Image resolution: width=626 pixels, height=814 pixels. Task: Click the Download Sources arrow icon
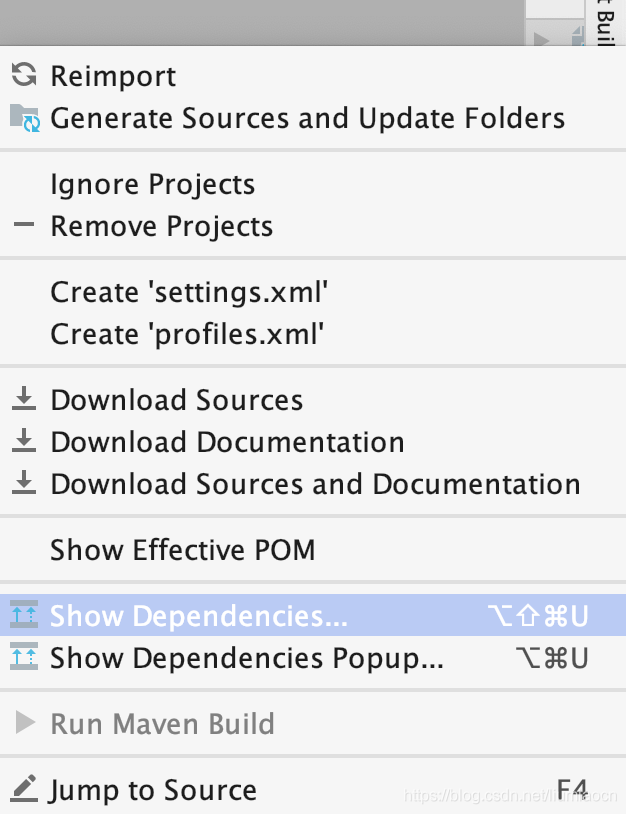pyautogui.click(x=24, y=398)
